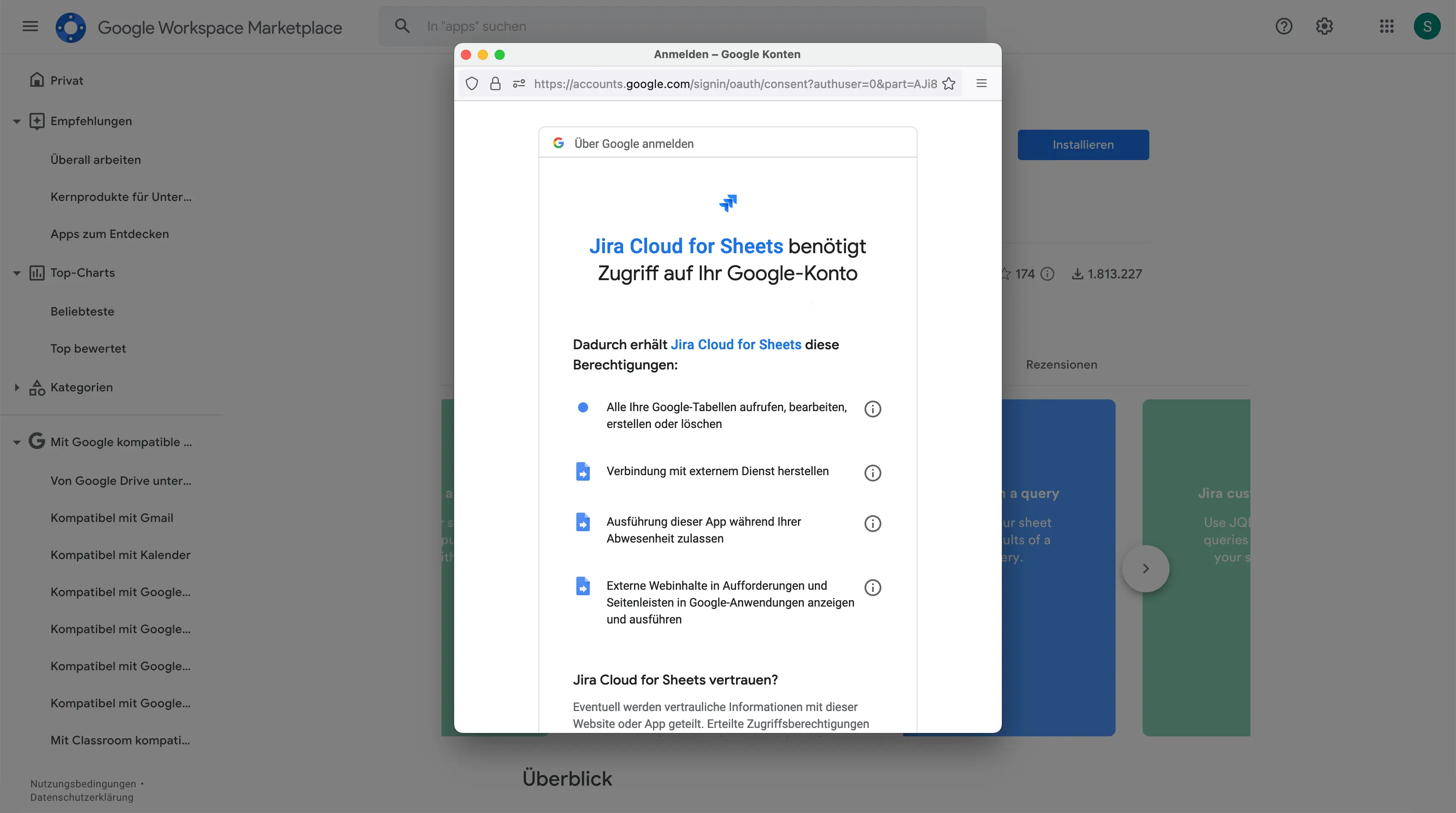The width and height of the screenshot is (1456, 813).
Task: Click the download count icon beside 1.813.227
Action: click(1078, 274)
